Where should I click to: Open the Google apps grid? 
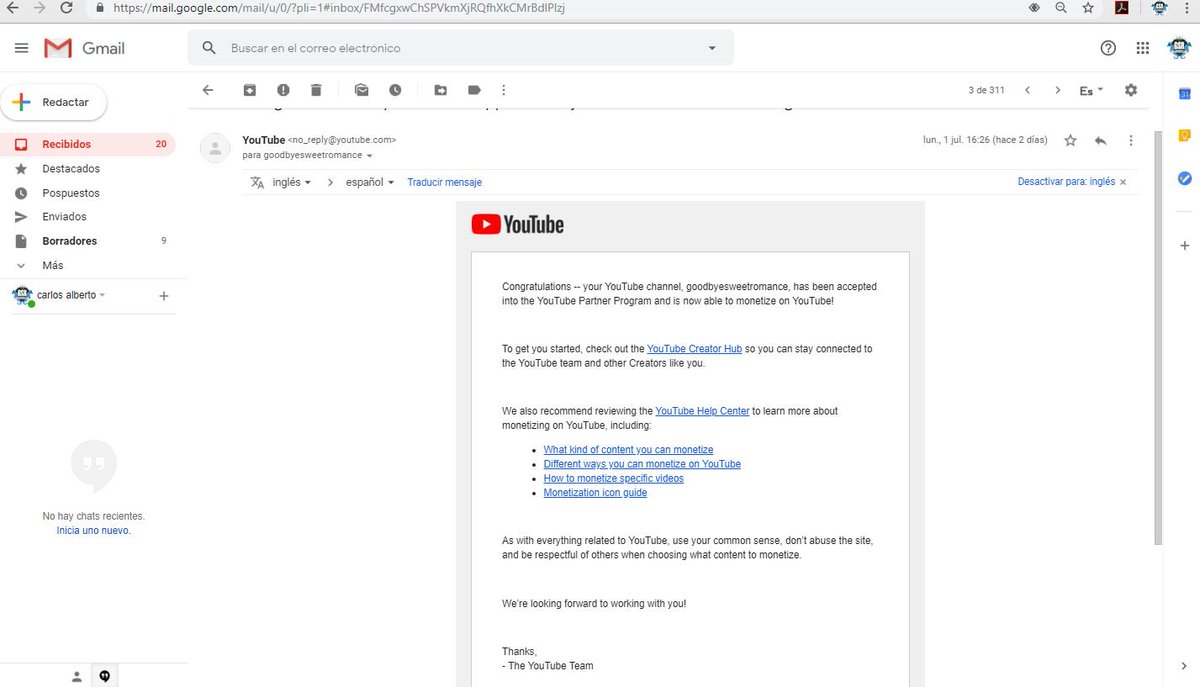pyautogui.click(x=1143, y=48)
